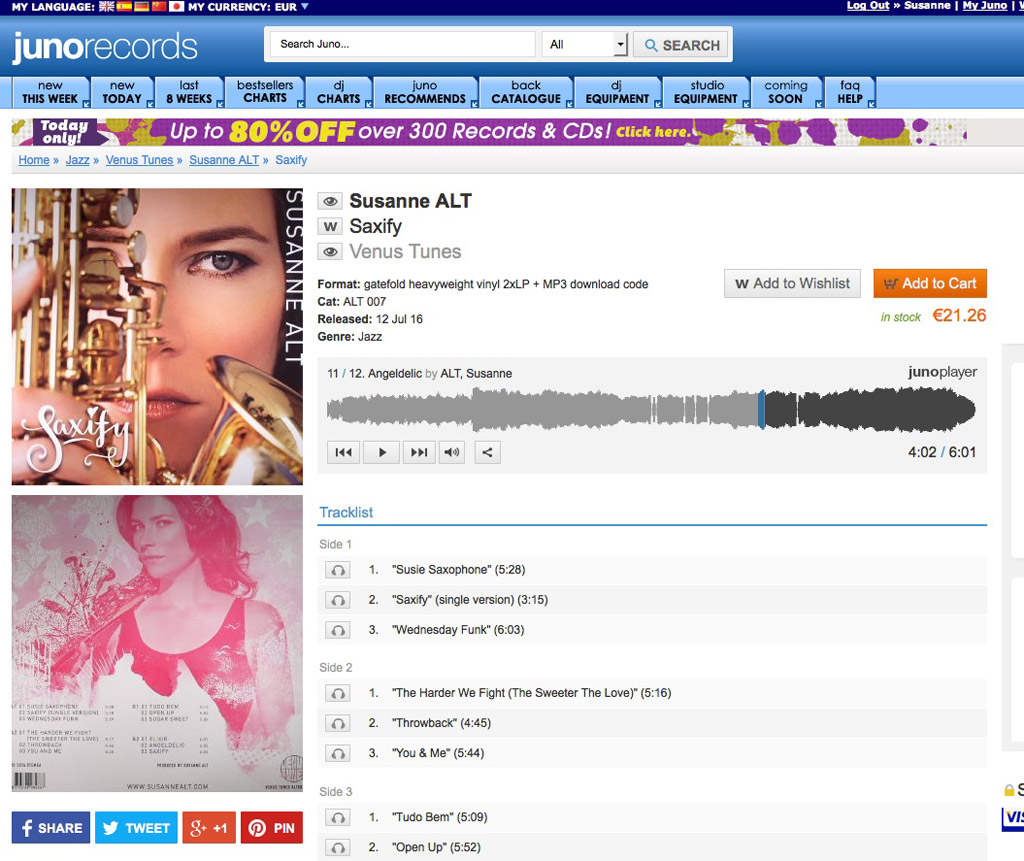Click the "Tracklist" heading
This screenshot has height=861, width=1024.
tap(346, 512)
